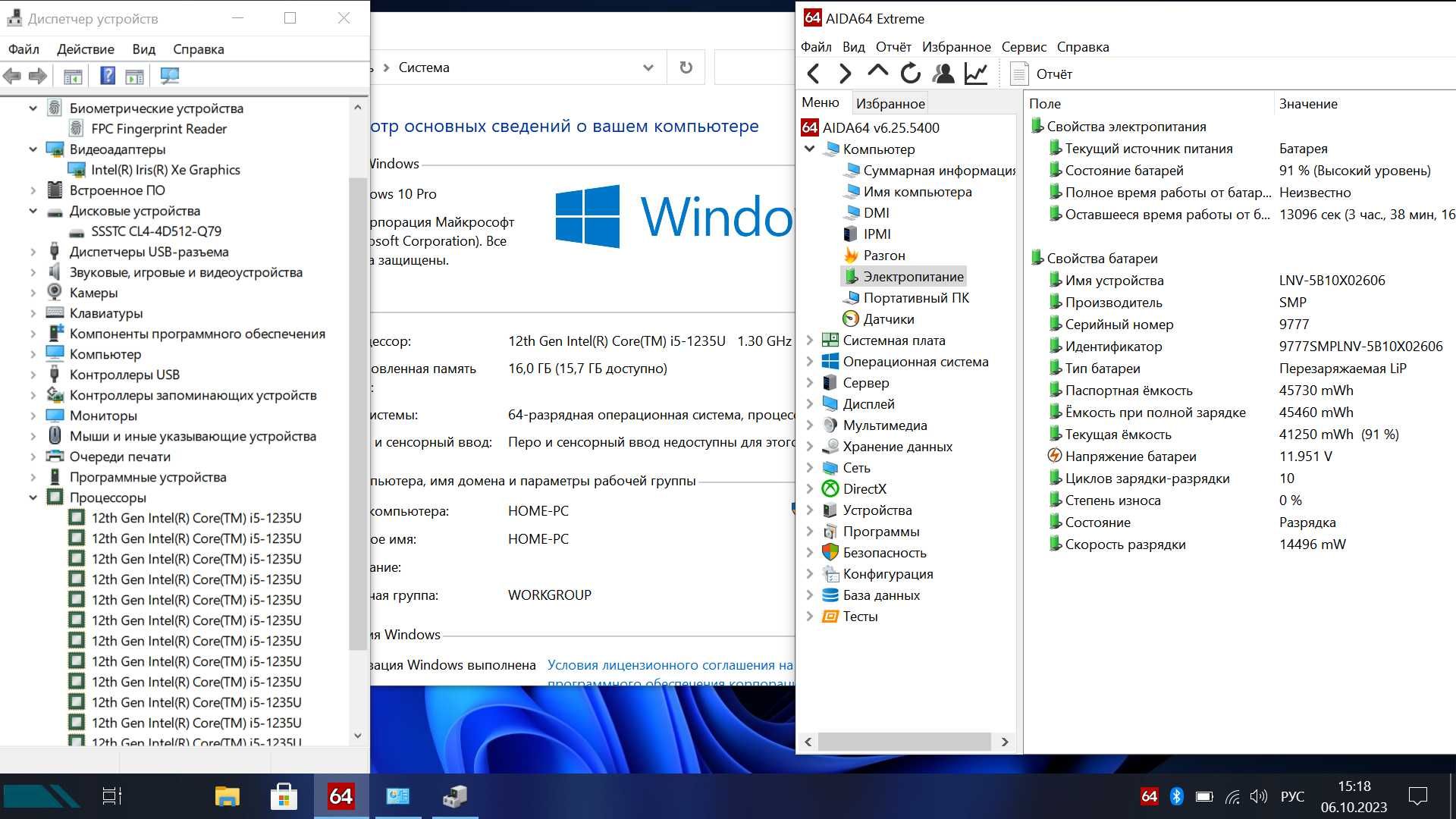Expand the Сеть node
This screenshot has height=819, width=1456.
pyautogui.click(x=809, y=467)
